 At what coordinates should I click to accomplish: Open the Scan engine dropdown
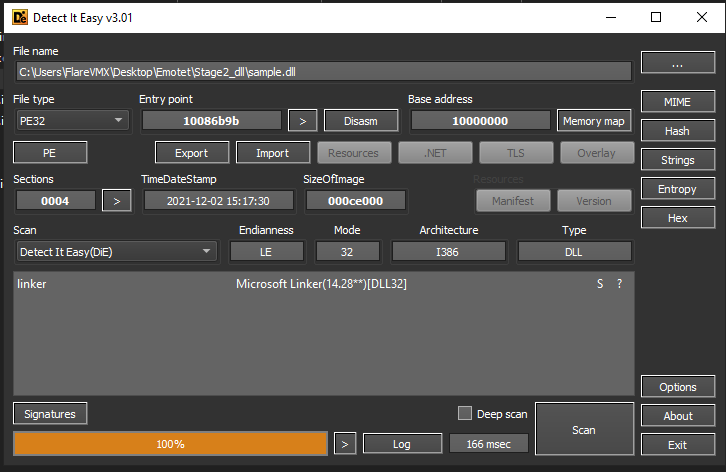tap(116, 252)
